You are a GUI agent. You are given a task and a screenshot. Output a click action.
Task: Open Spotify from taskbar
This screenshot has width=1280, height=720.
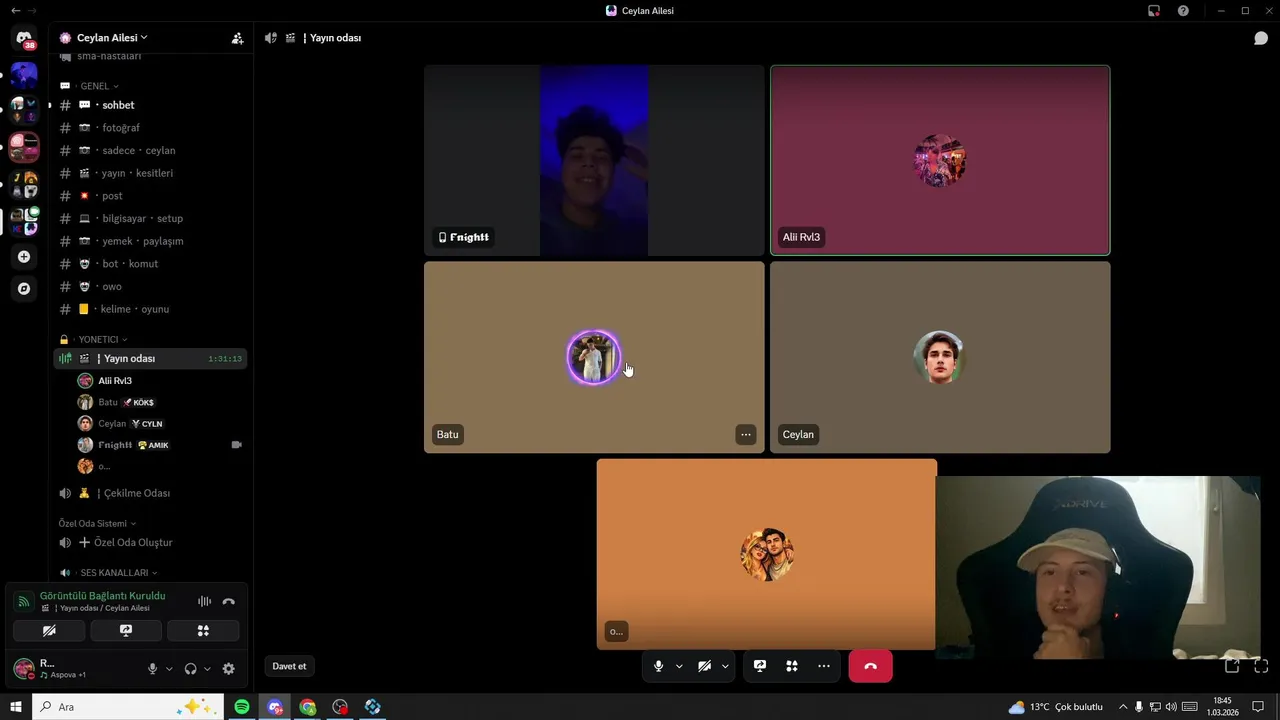pos(242,707)
